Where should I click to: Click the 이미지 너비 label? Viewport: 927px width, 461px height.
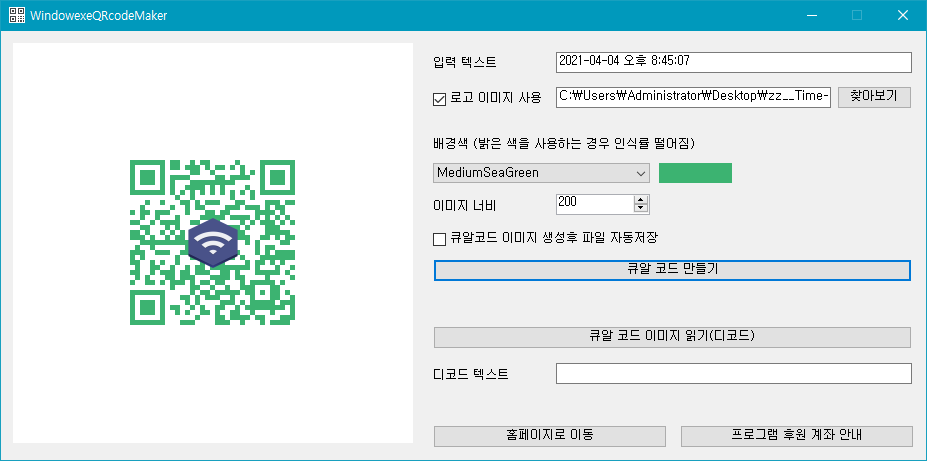tap(465, 205)
